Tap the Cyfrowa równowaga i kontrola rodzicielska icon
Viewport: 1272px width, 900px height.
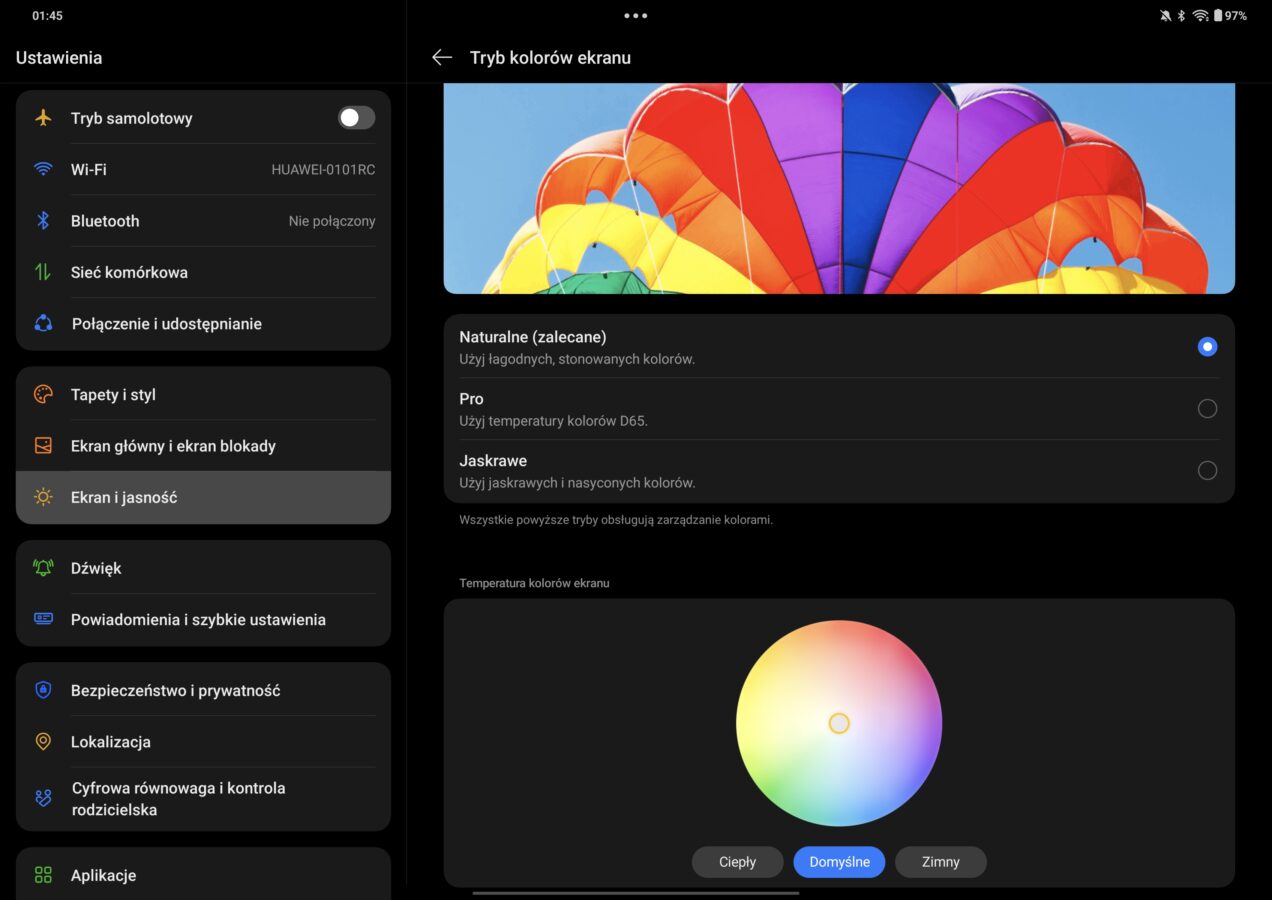coord(43,798)
